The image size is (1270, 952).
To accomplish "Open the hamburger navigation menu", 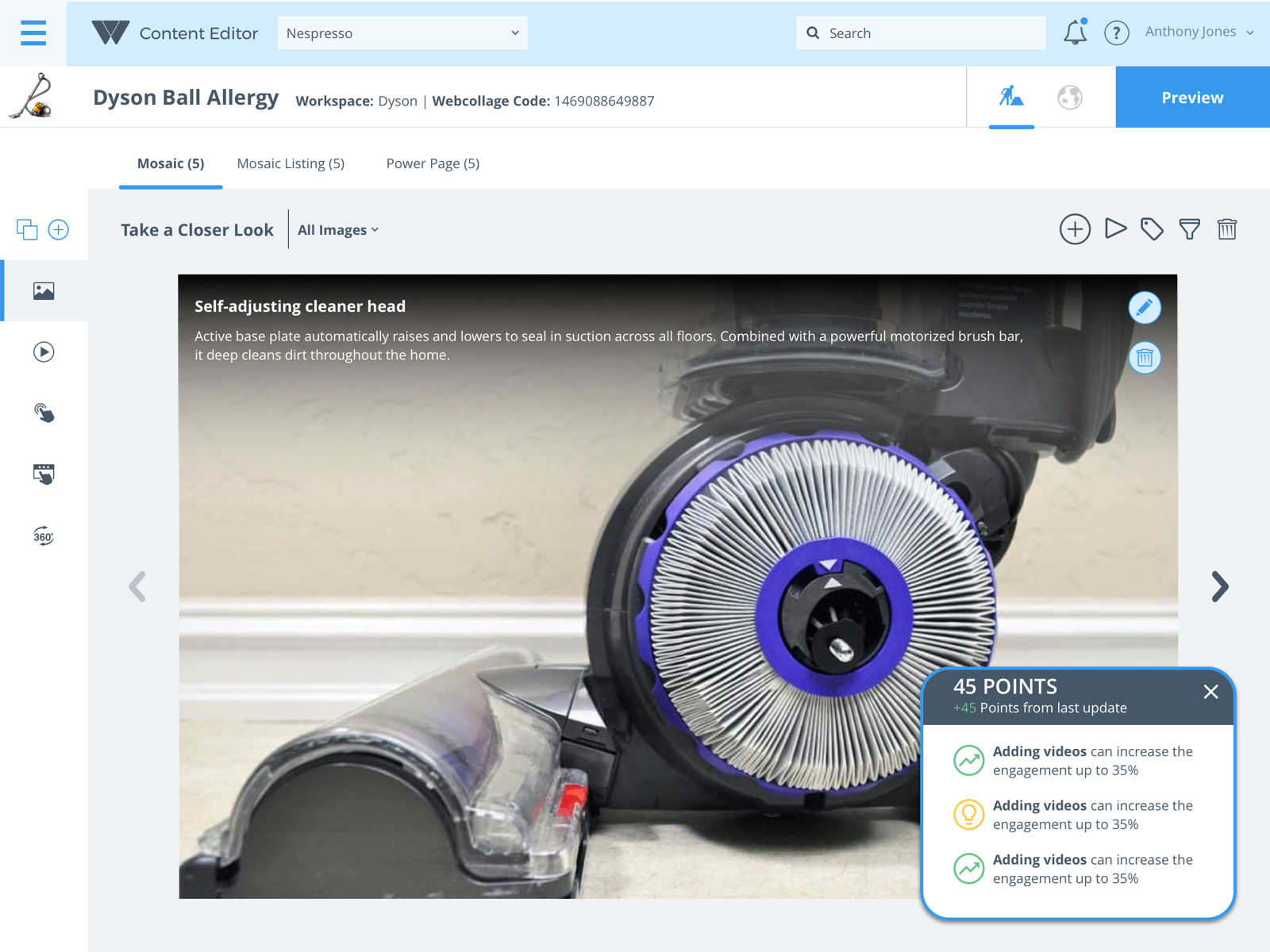I will point(33,33).
